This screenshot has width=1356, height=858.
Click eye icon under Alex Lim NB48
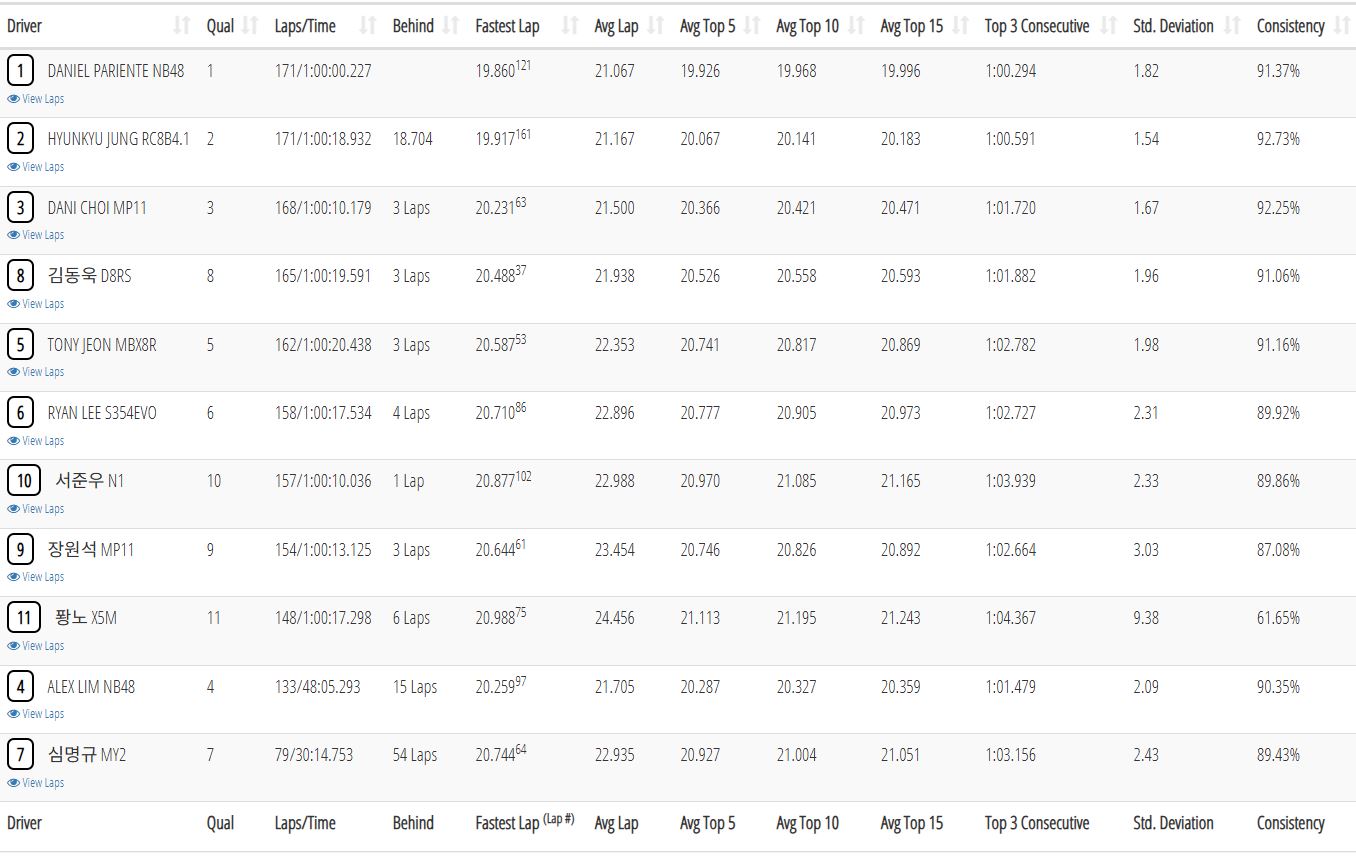point(13,714)
